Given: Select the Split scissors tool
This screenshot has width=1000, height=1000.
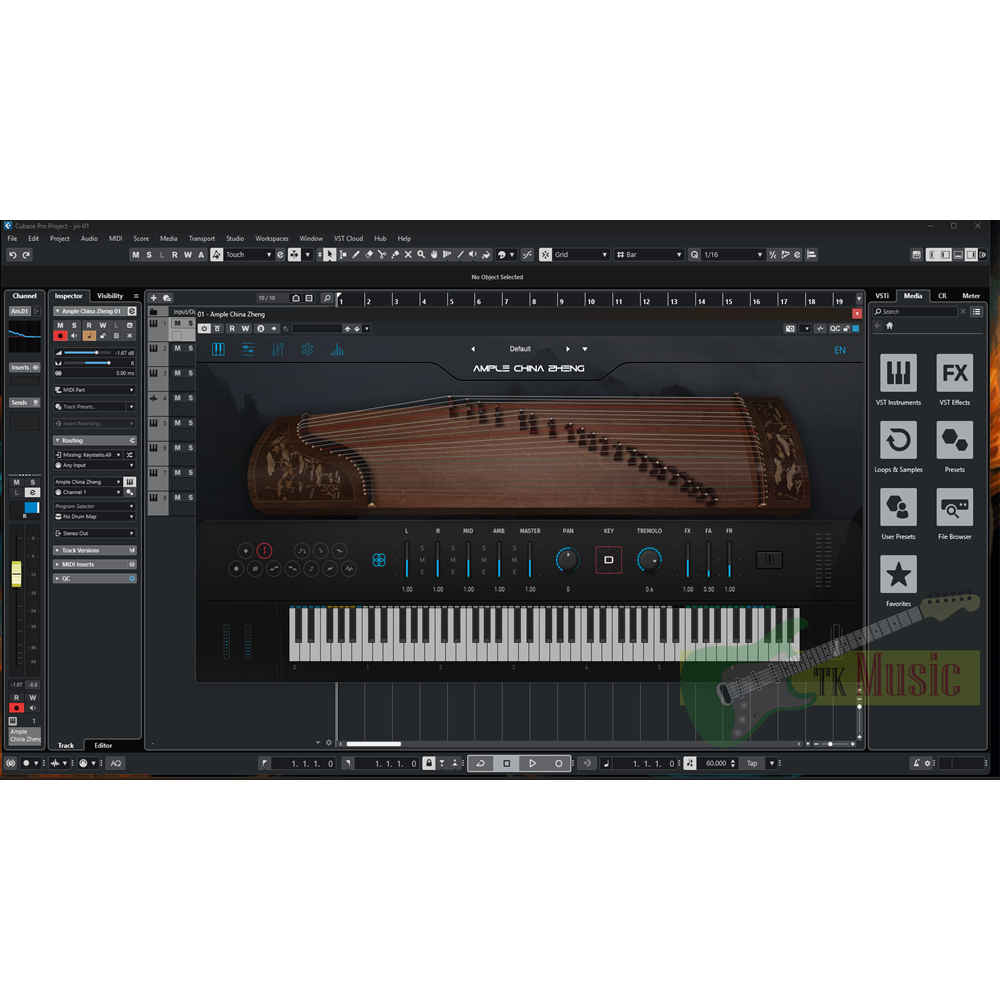Looking at the screenshot, I should (382, 254).
